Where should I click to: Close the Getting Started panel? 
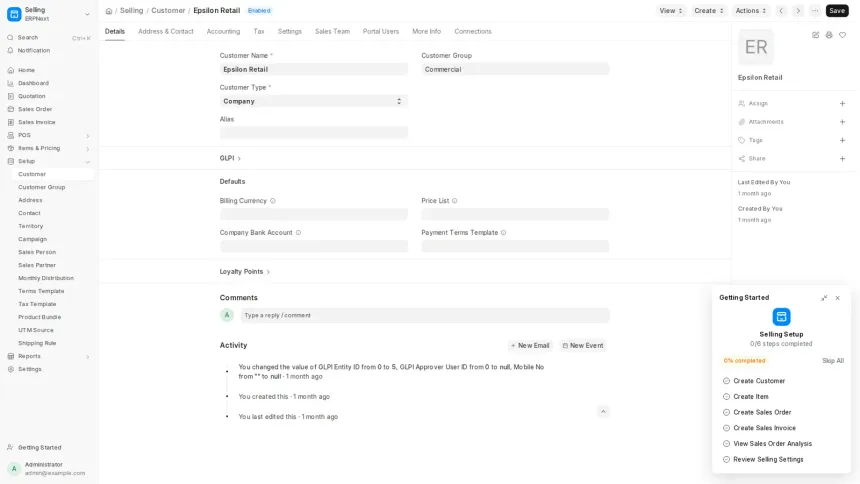[838, 298]
